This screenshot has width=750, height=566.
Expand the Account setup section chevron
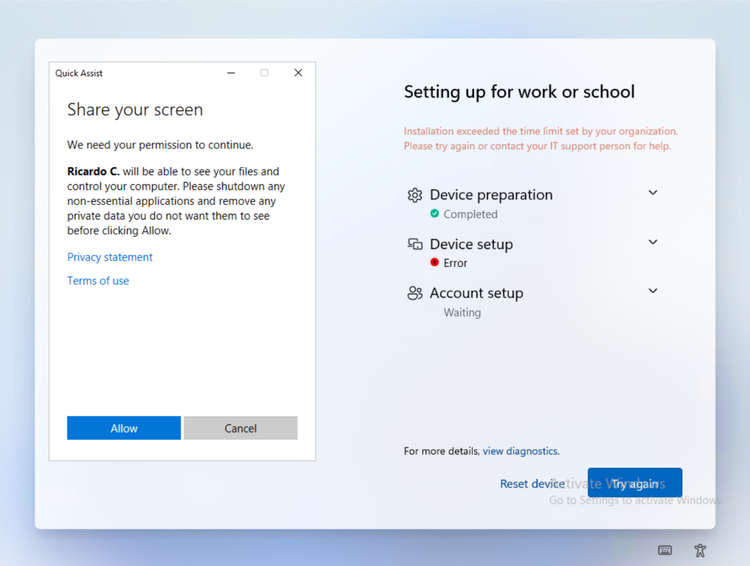[653, 290]
